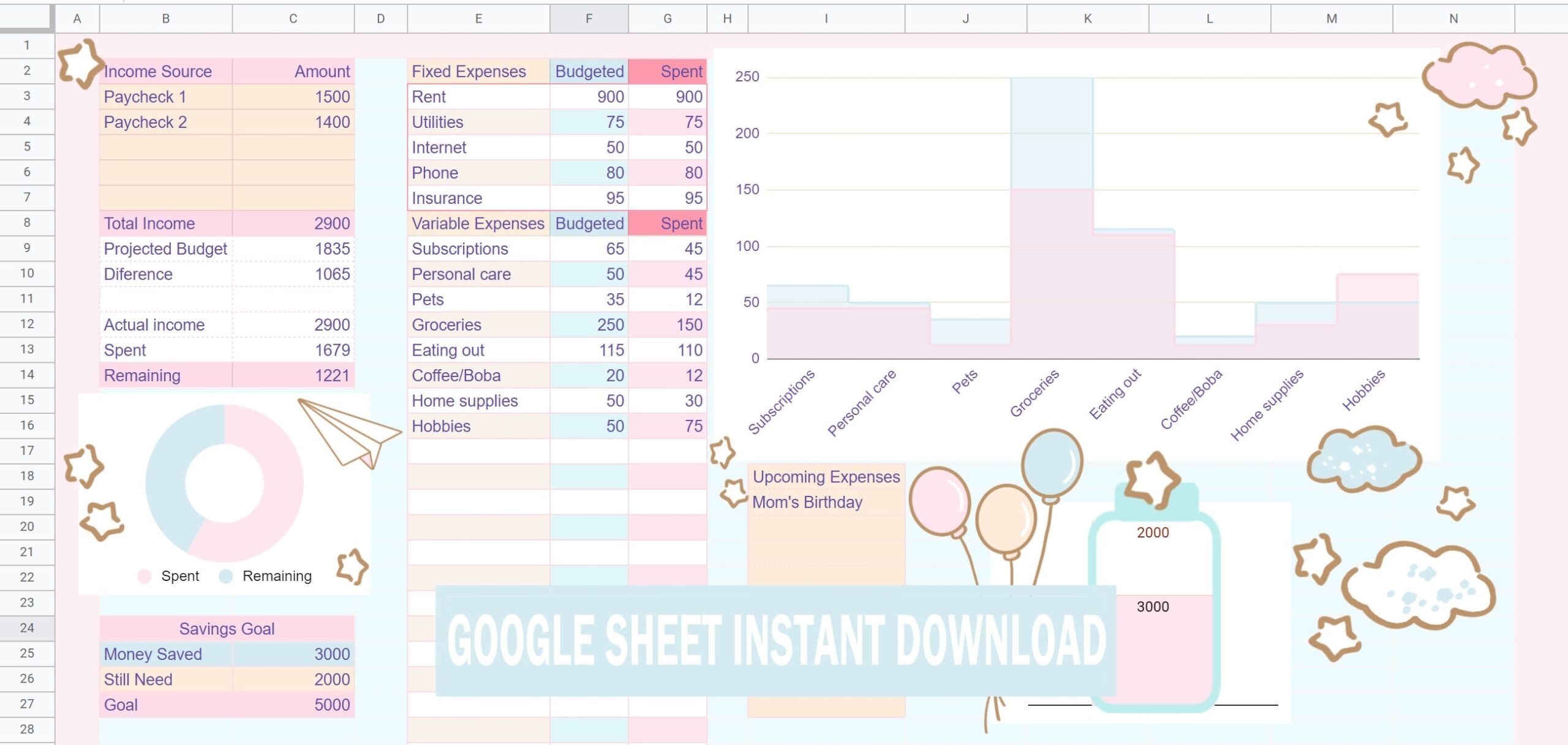Select the 'Actual income' cell

165,324
